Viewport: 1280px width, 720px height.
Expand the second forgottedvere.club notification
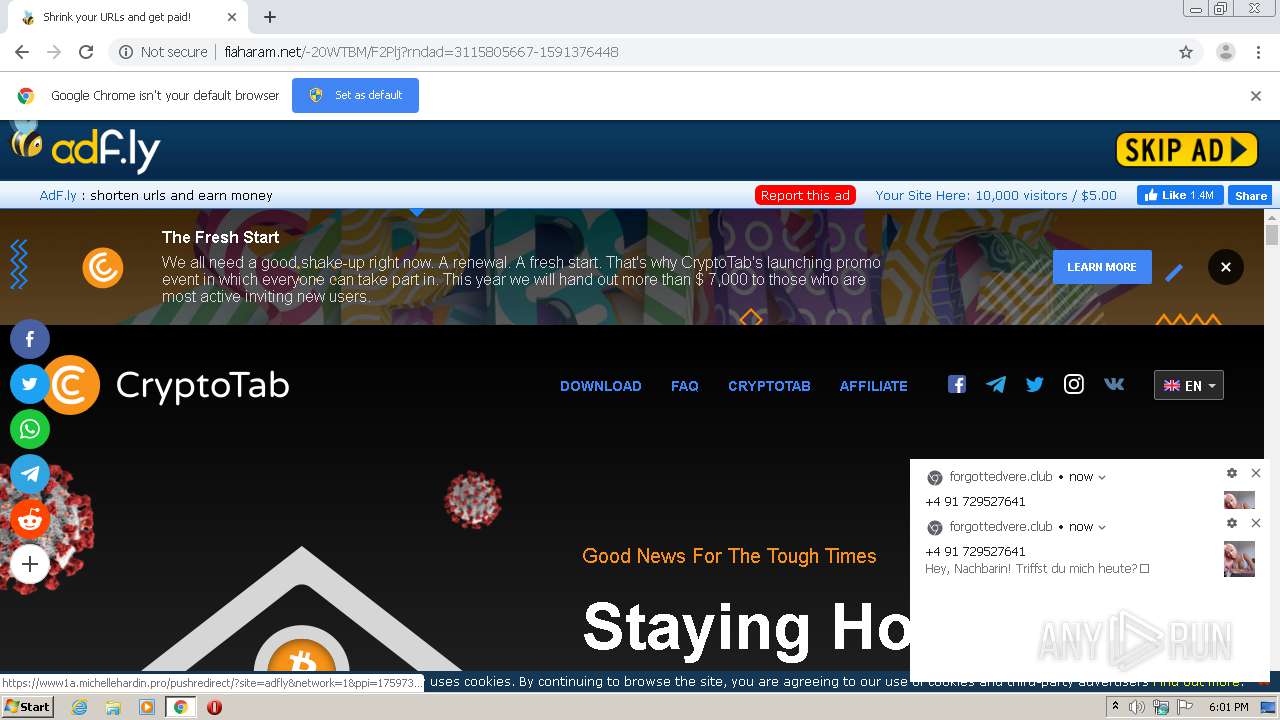click(1102, 527)
